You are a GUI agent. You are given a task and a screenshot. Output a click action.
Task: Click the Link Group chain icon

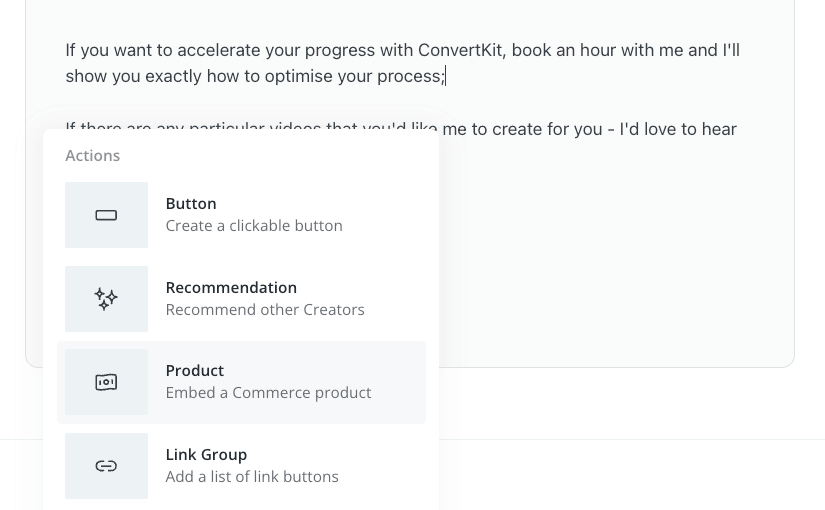click(x=106, y=466)
